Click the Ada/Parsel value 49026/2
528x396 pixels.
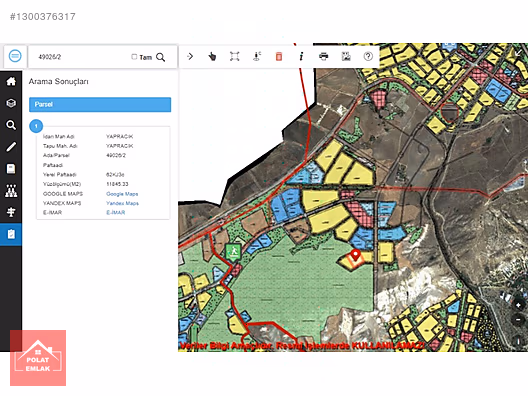pos(116,155)
